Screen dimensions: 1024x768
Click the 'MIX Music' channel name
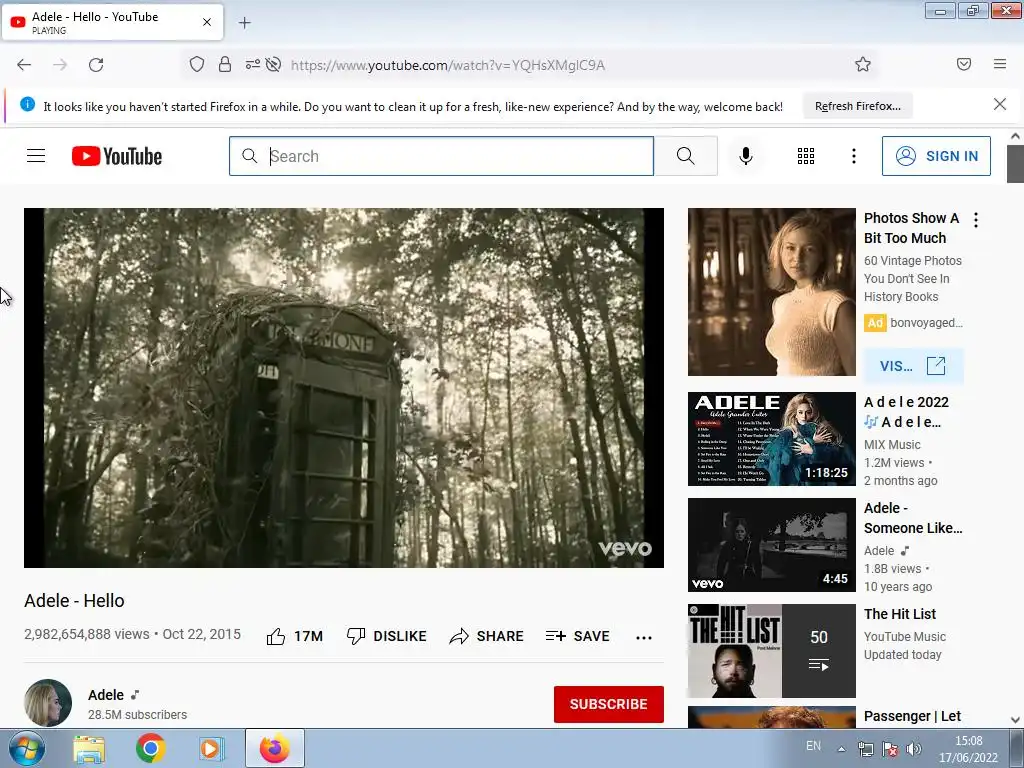click(x=892, y=445)
